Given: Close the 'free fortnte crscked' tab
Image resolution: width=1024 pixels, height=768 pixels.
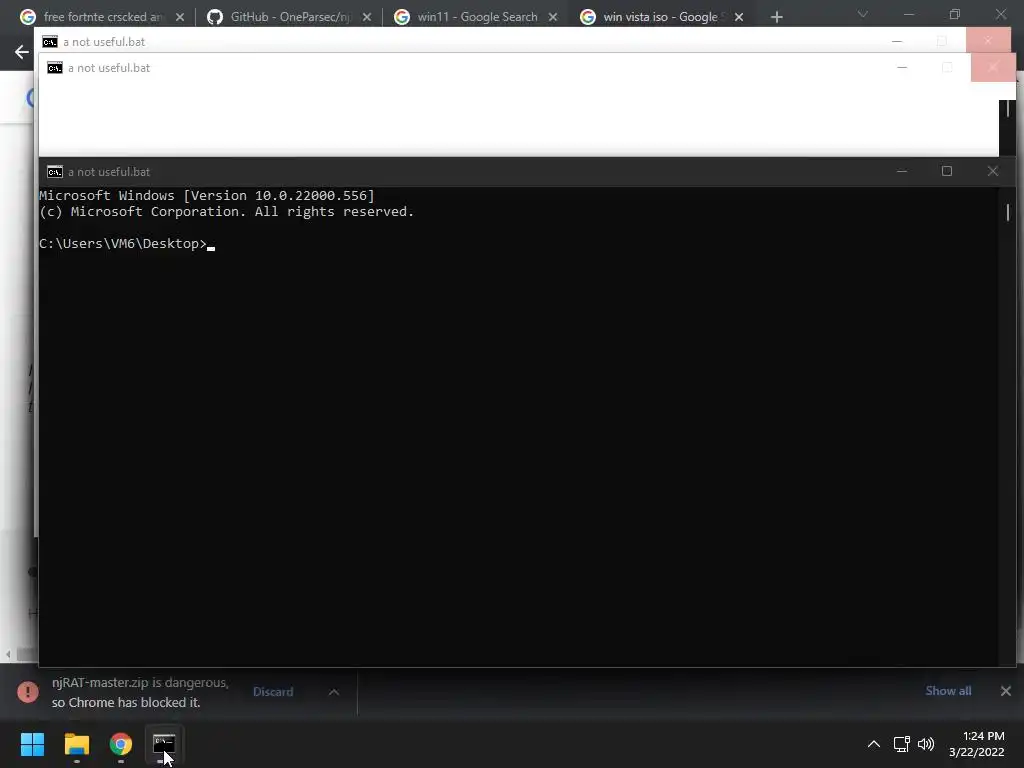Looking at the screenshot, I should (180, 17).
